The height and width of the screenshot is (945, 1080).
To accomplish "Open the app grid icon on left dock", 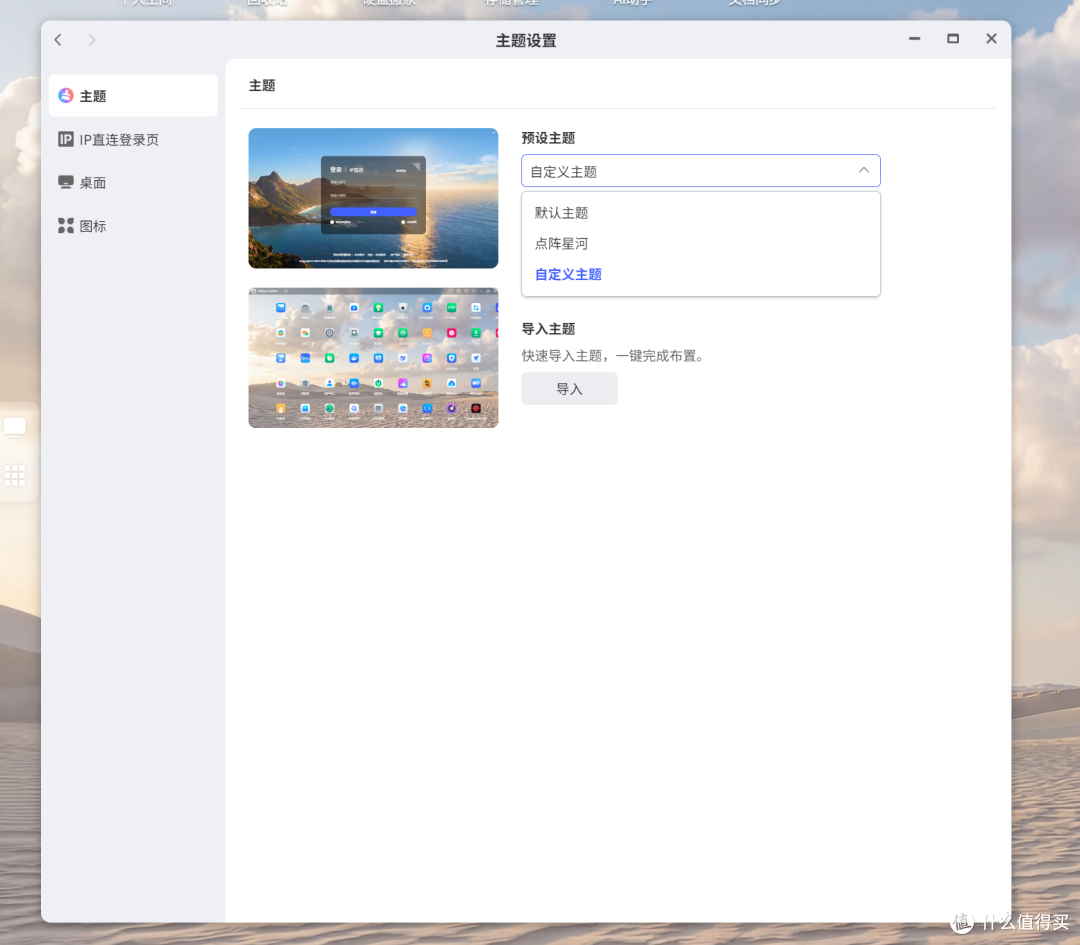I will (x=15, y=475).
